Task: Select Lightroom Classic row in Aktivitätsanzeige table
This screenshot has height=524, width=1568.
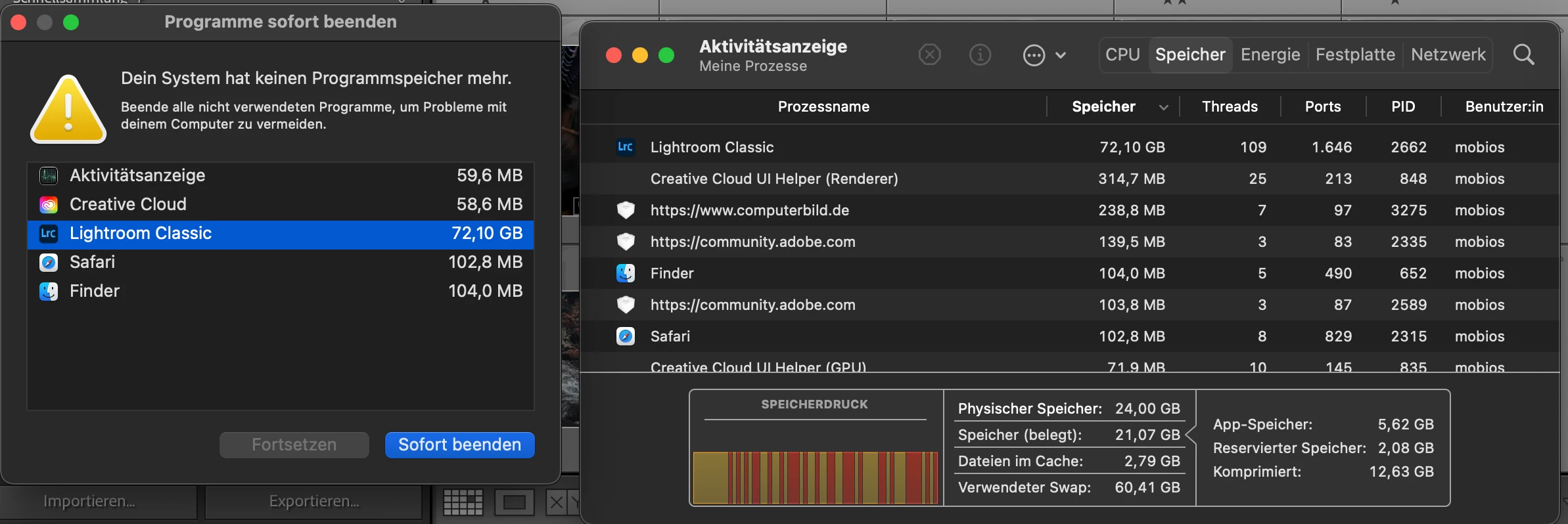Action: coord(1070,147)
